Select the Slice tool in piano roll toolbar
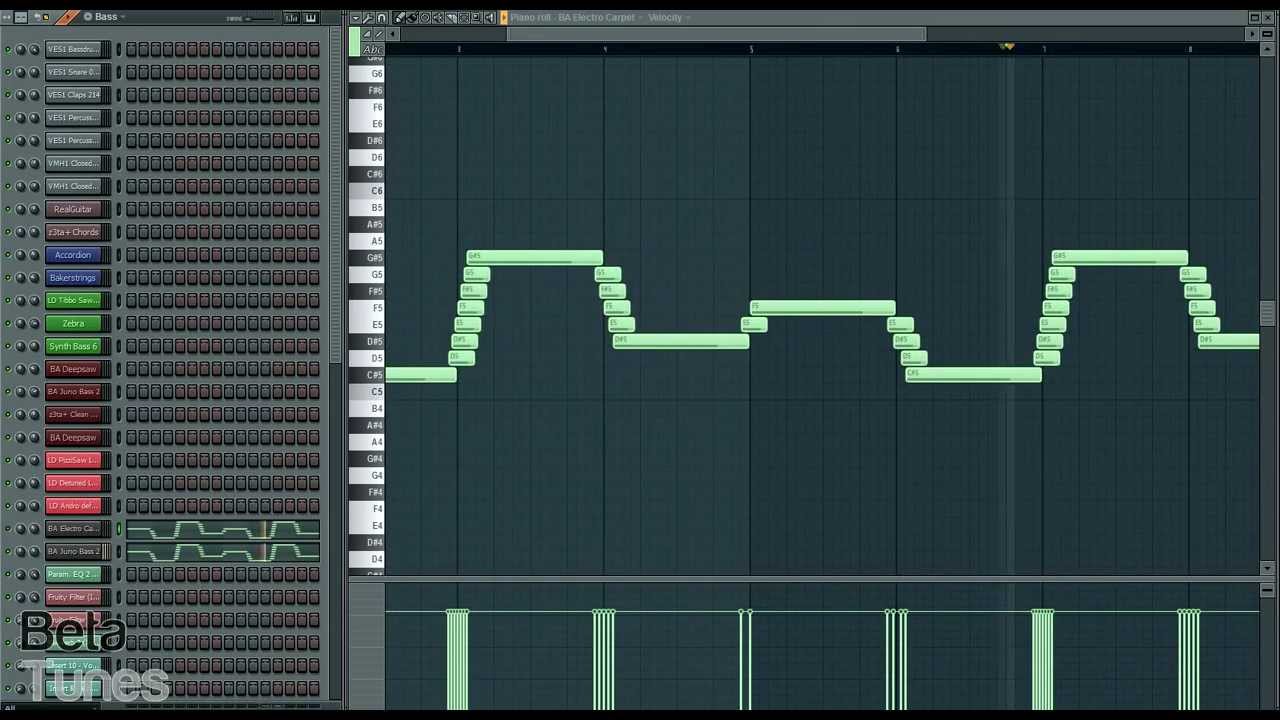The image size is (1280, 720). [x=451, y=17]
